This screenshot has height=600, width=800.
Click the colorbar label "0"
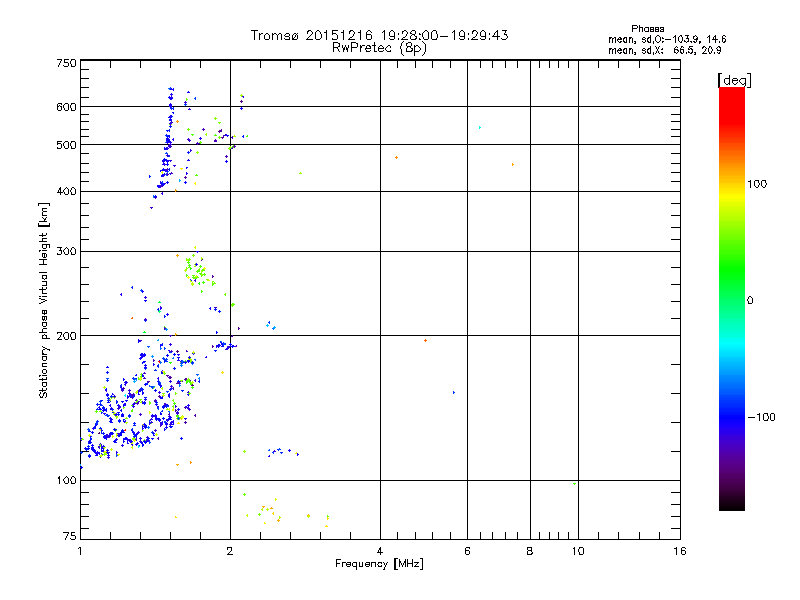pyautogui.click(x=750, y=300)
